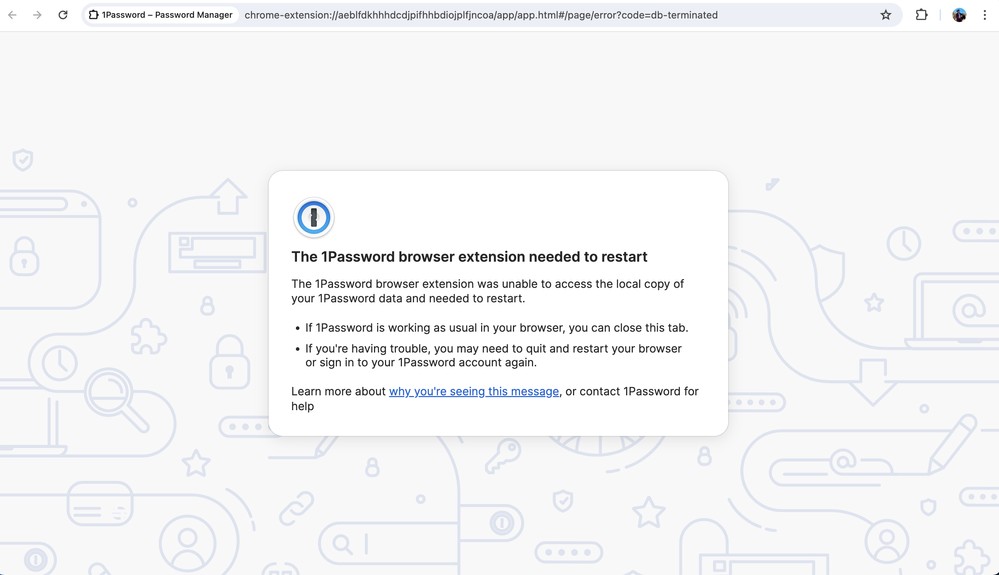Click the bullet about restarting your browser
999x575 pixels.
(x=493, y=355)
